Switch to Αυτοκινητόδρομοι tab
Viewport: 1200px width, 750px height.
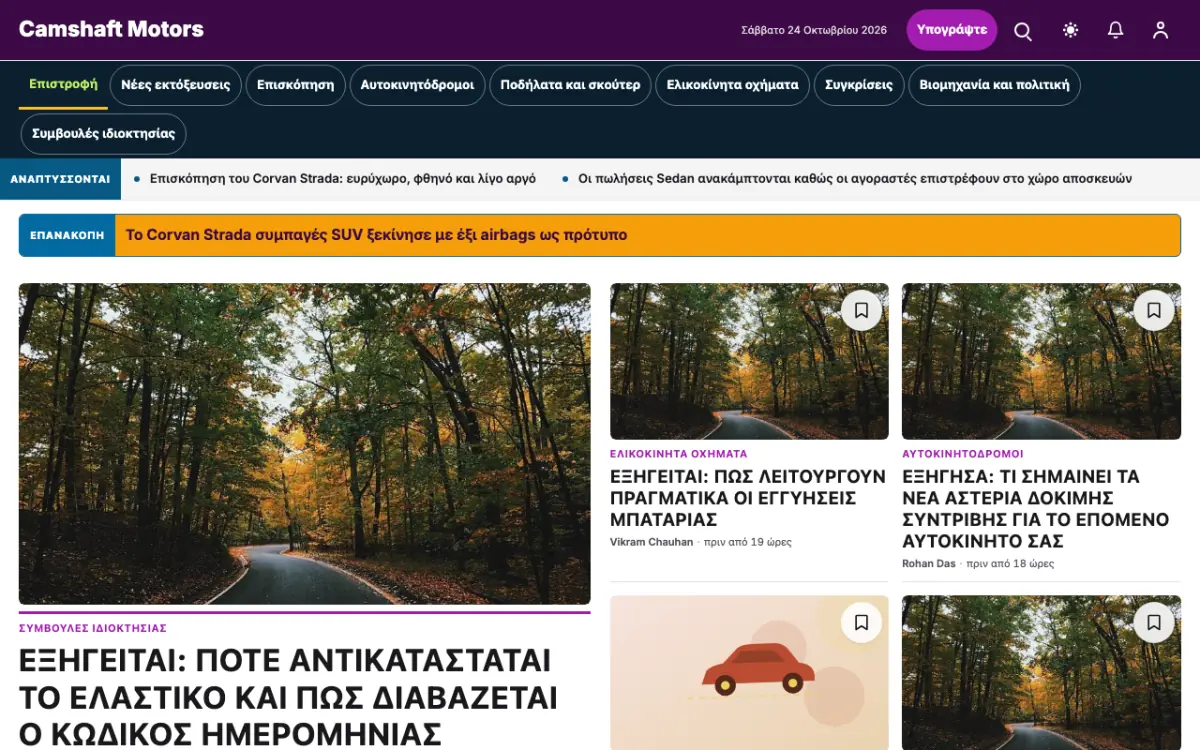(x=417, y=85)
